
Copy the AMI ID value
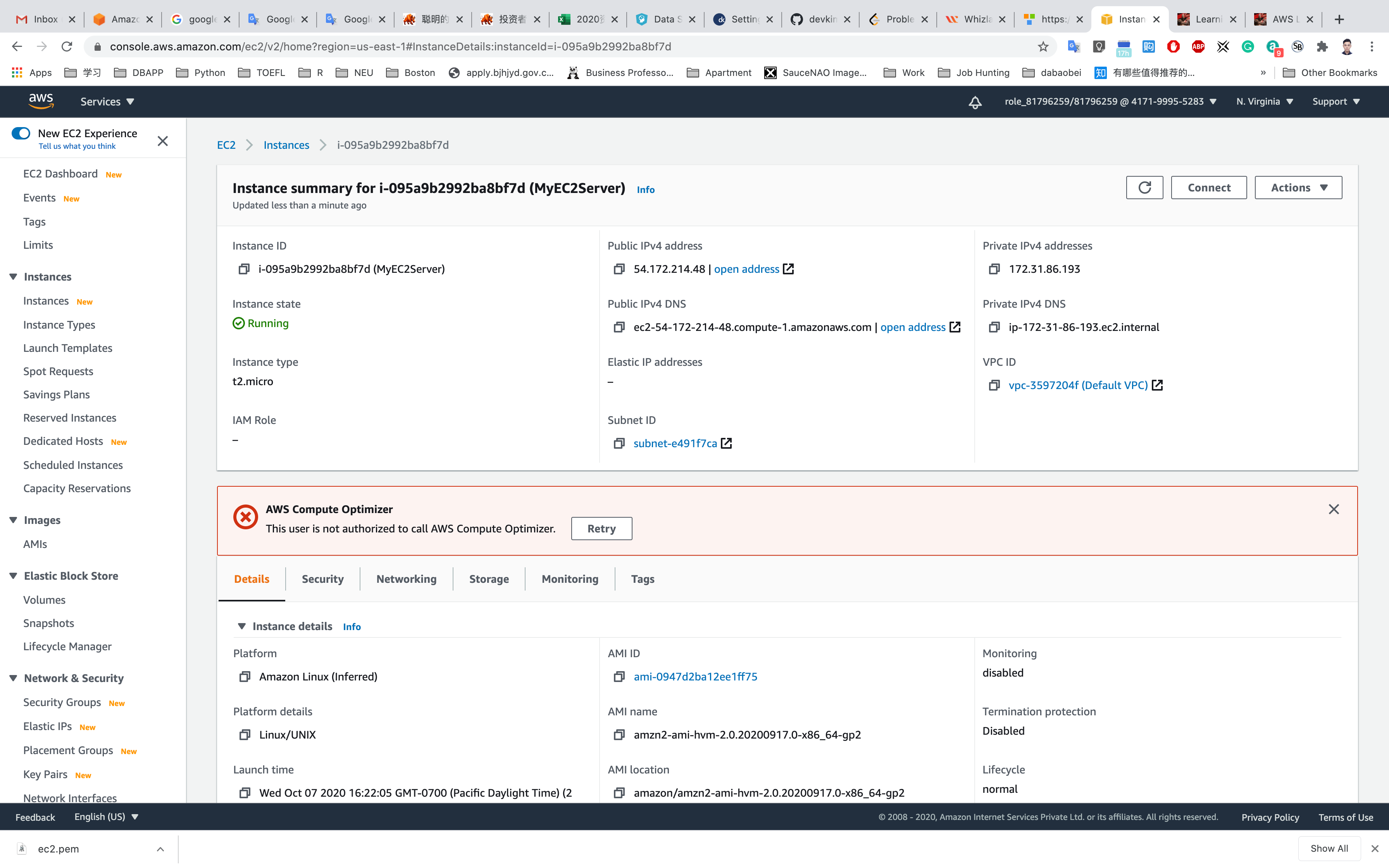pos(619,677)
